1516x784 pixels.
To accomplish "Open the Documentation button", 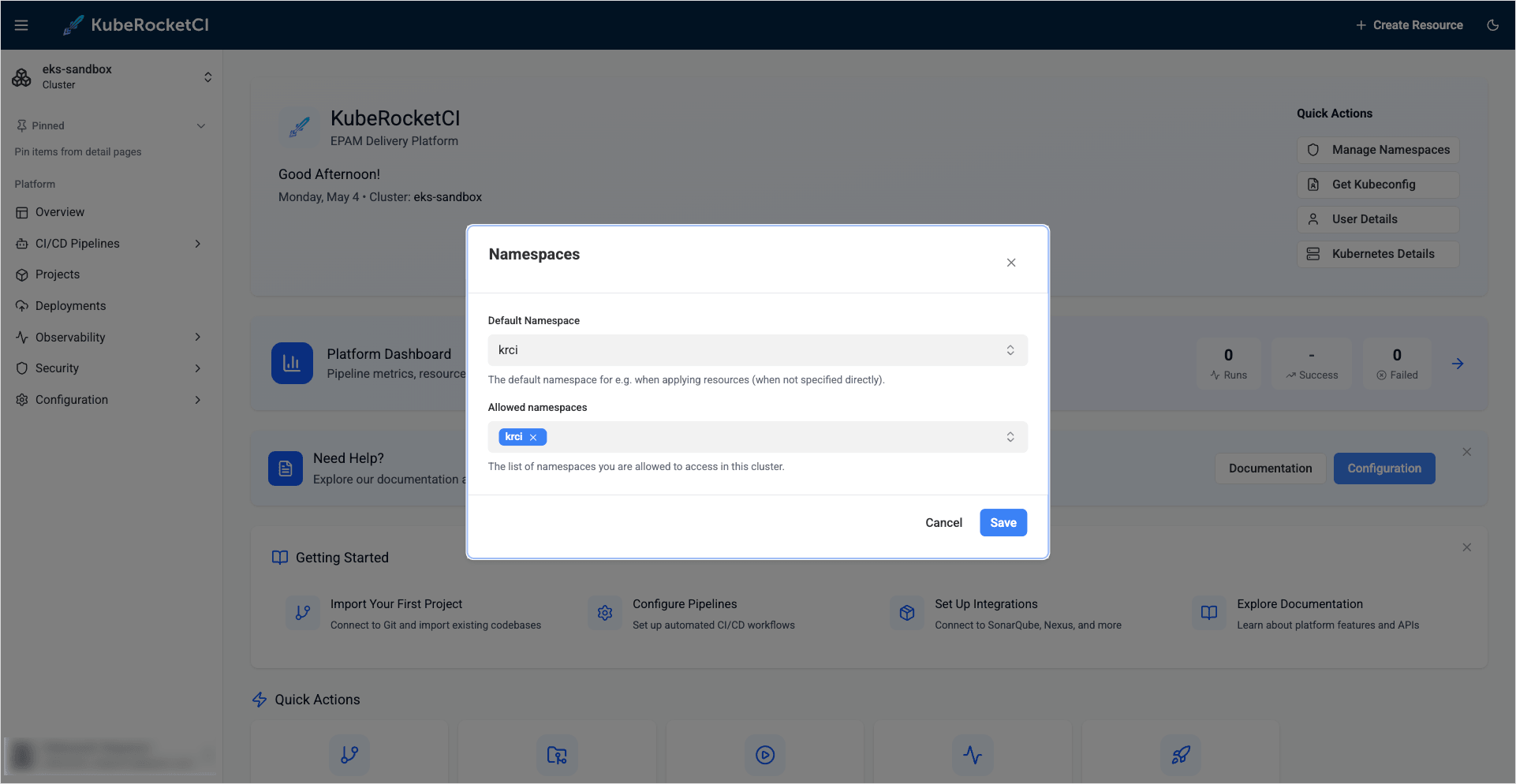I will tap(1270, 469).
